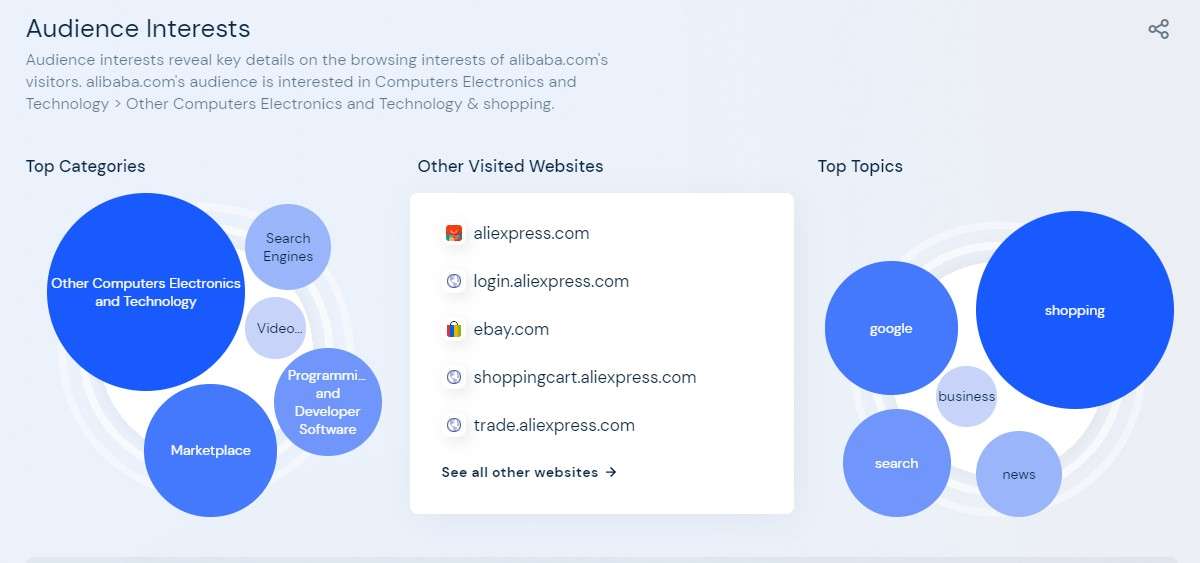Click the globe icon beside shoppingcart.aliexpress.com

[454, 377]
